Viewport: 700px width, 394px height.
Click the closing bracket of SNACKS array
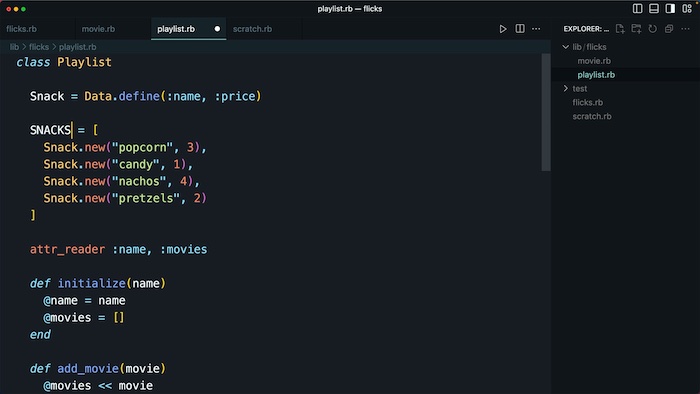(x=33, y=215)
